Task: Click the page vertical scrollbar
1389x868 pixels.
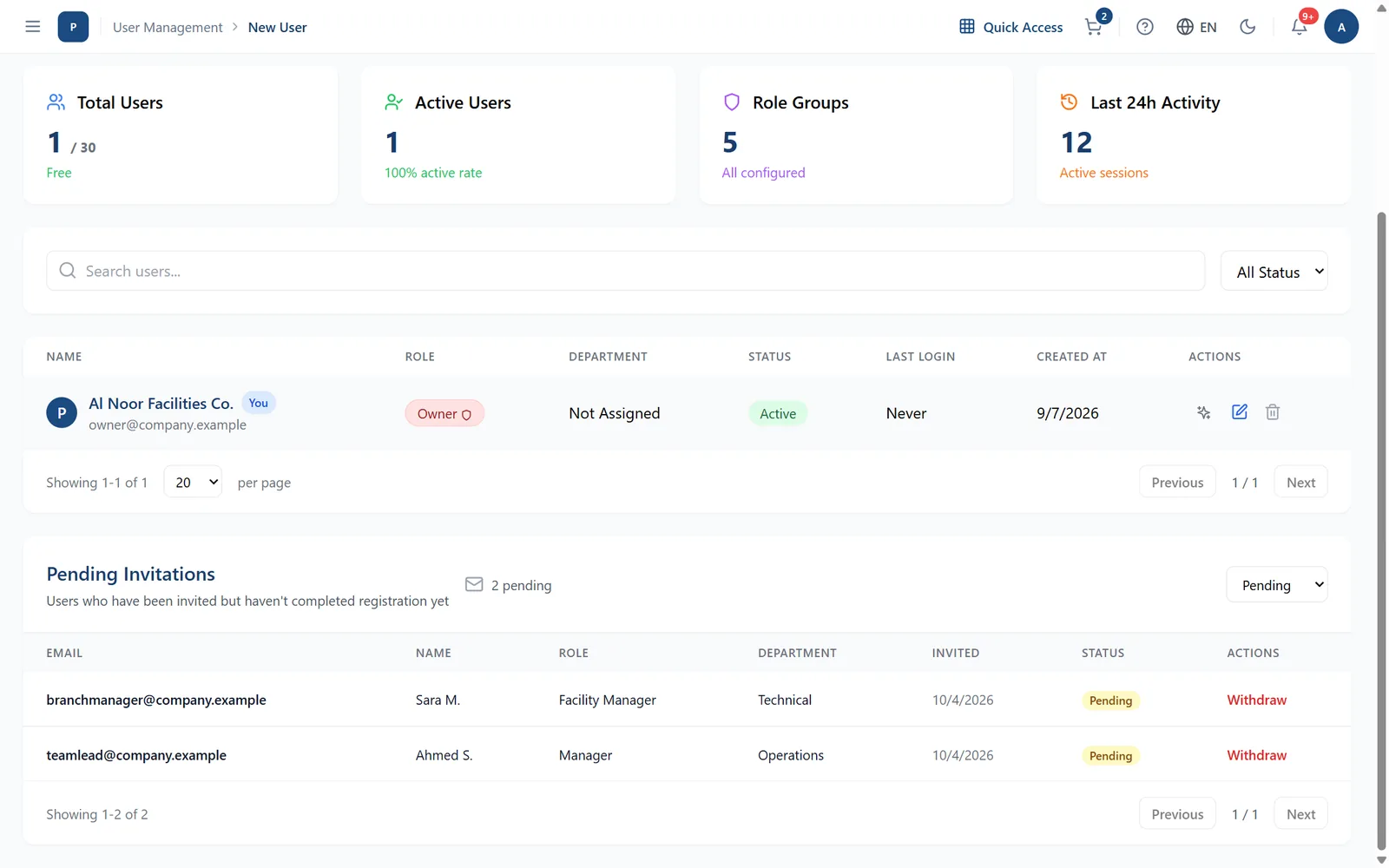Action: point(1381,529)
